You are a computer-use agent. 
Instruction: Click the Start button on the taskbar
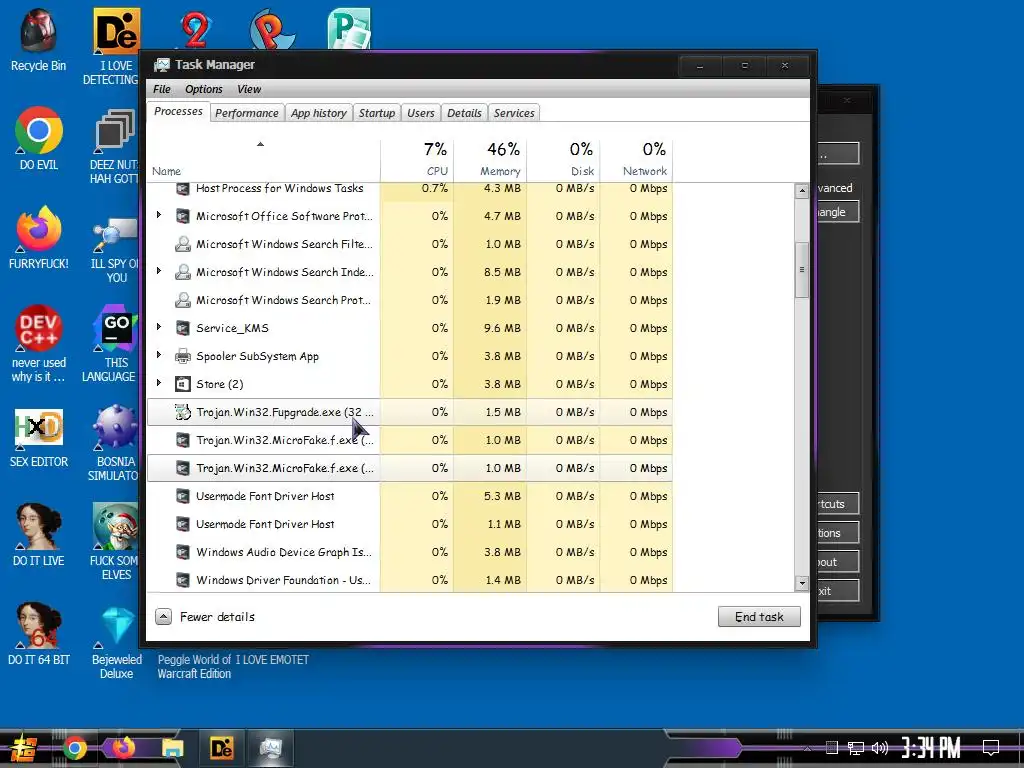(x=24, y=748)
